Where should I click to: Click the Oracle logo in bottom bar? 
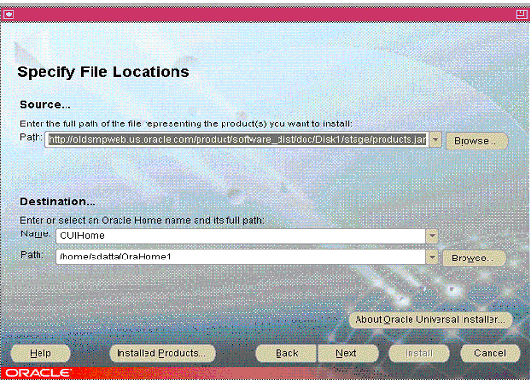[38, 373]
